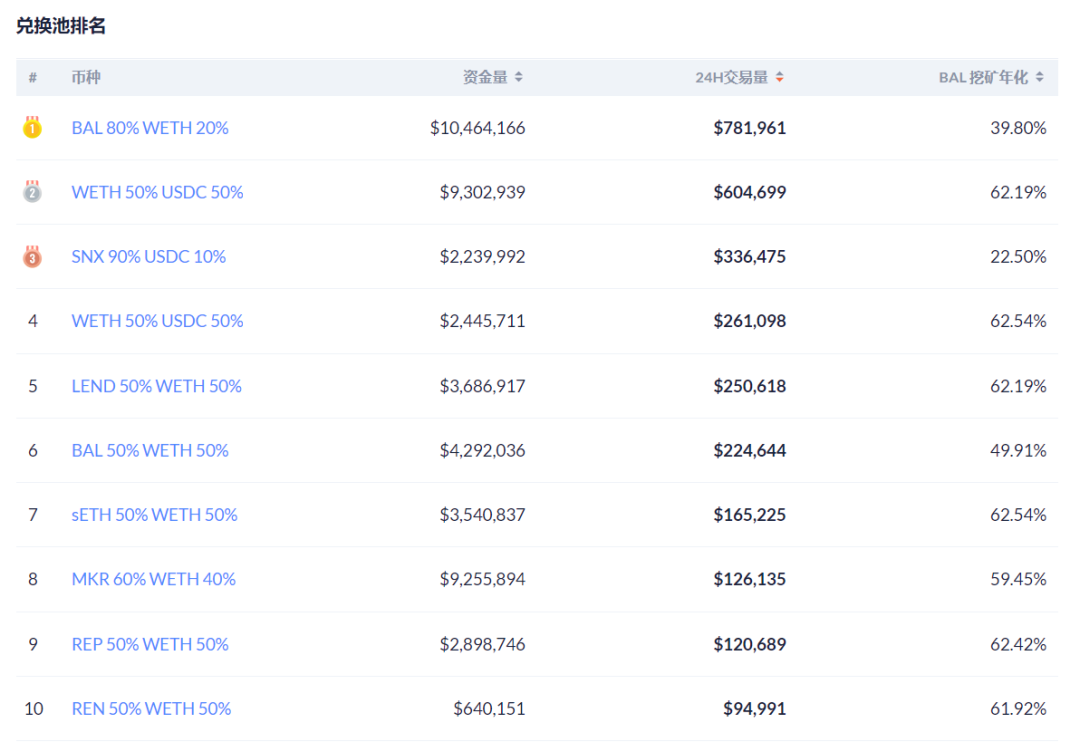
Task: Open the REP 50% WETH 50% pool
Action: [x=150, y=644]
